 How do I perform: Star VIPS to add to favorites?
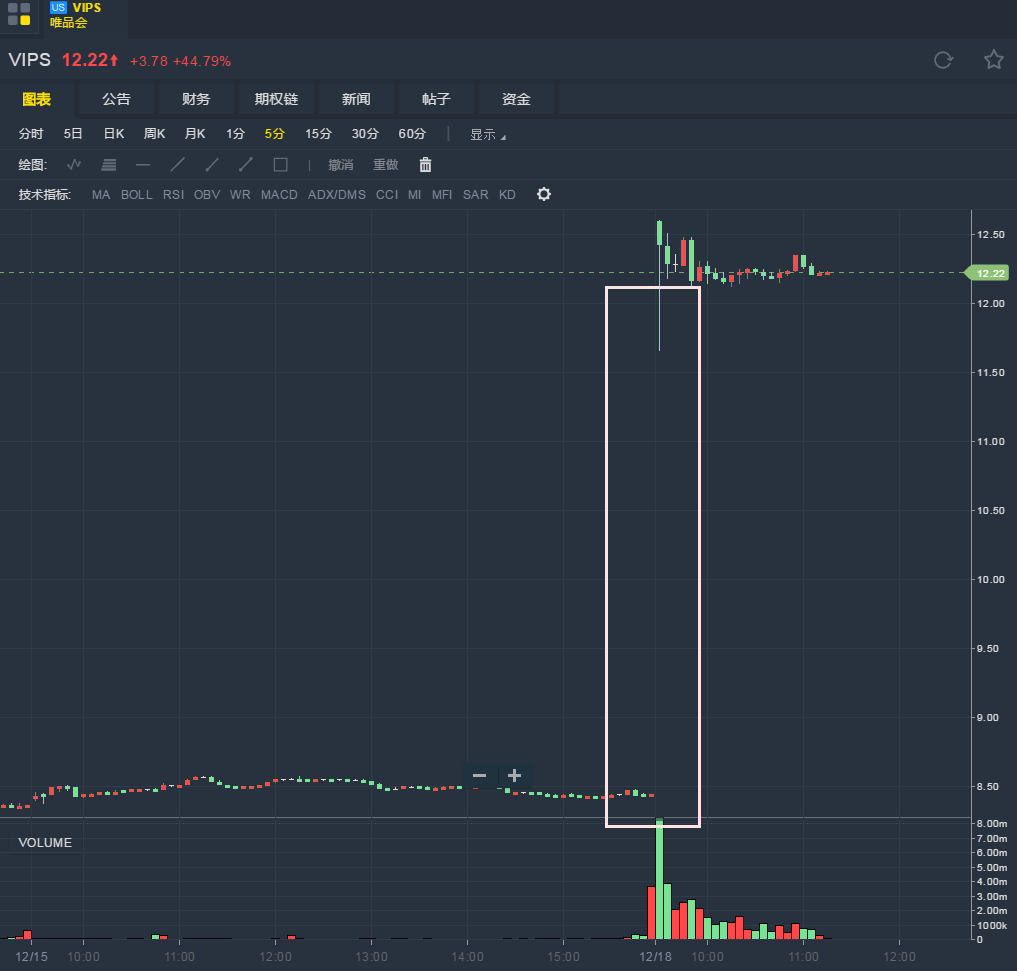click(993, 60)
